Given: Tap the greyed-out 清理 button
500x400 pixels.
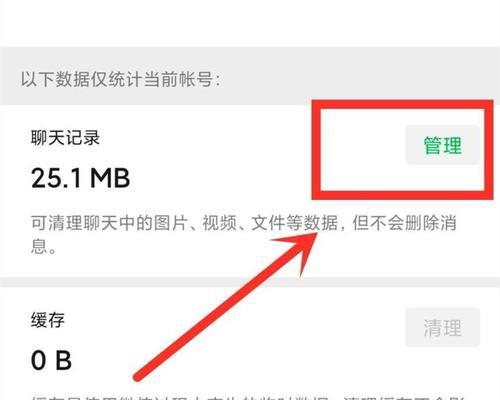Looking at the screenshot, I should click(x=442, y=328).
